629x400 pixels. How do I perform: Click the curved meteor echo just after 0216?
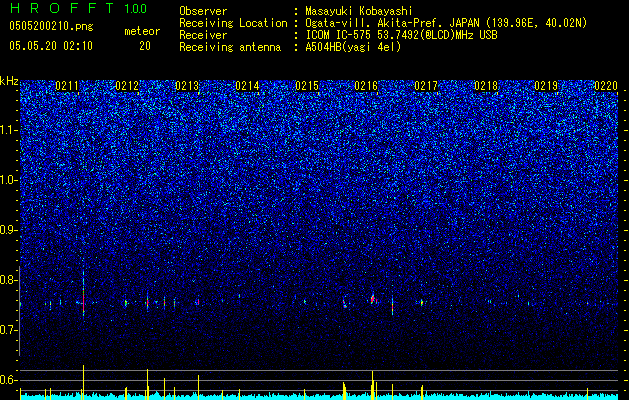click(x=373, y=298)
